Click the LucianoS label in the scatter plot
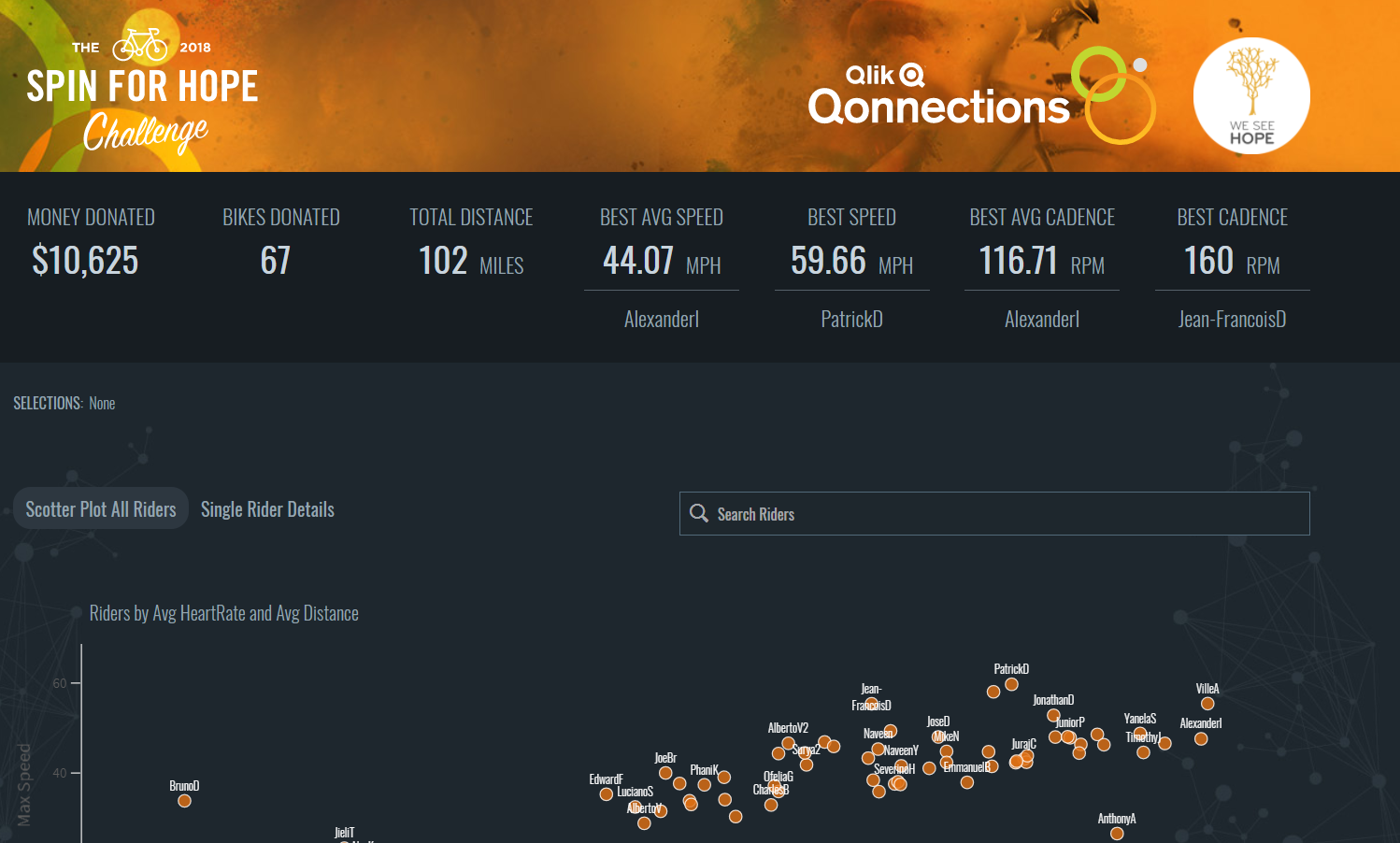1400x843 pixels. pyautogui.click(x=636, y=792)
